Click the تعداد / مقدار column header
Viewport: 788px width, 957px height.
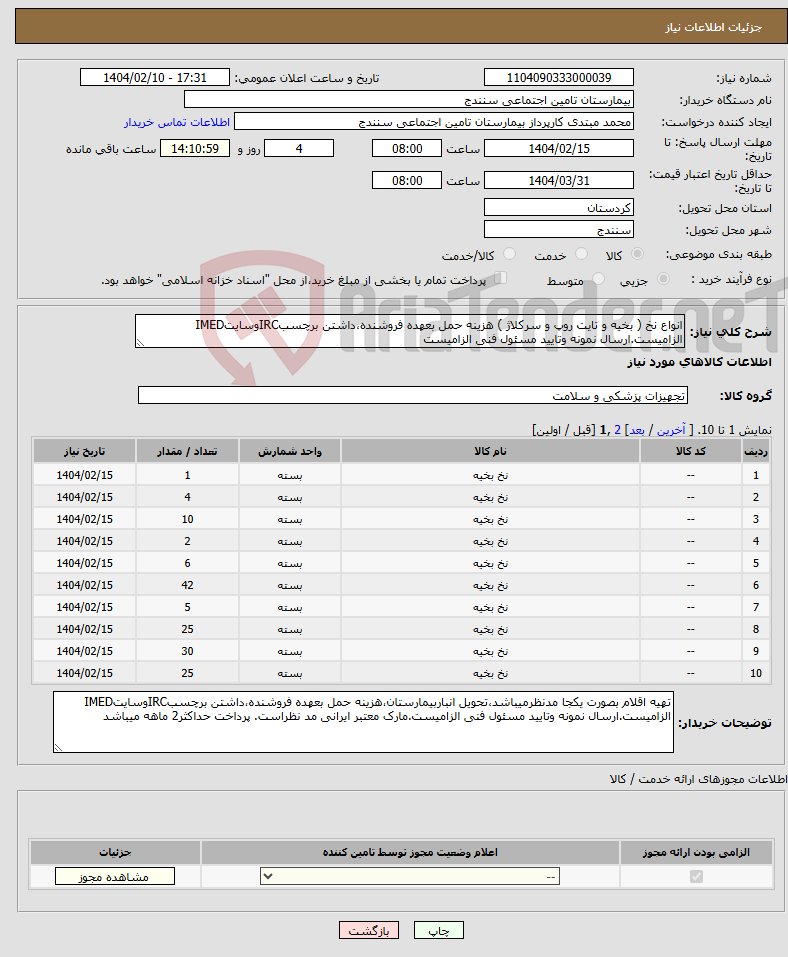[187, 451]
